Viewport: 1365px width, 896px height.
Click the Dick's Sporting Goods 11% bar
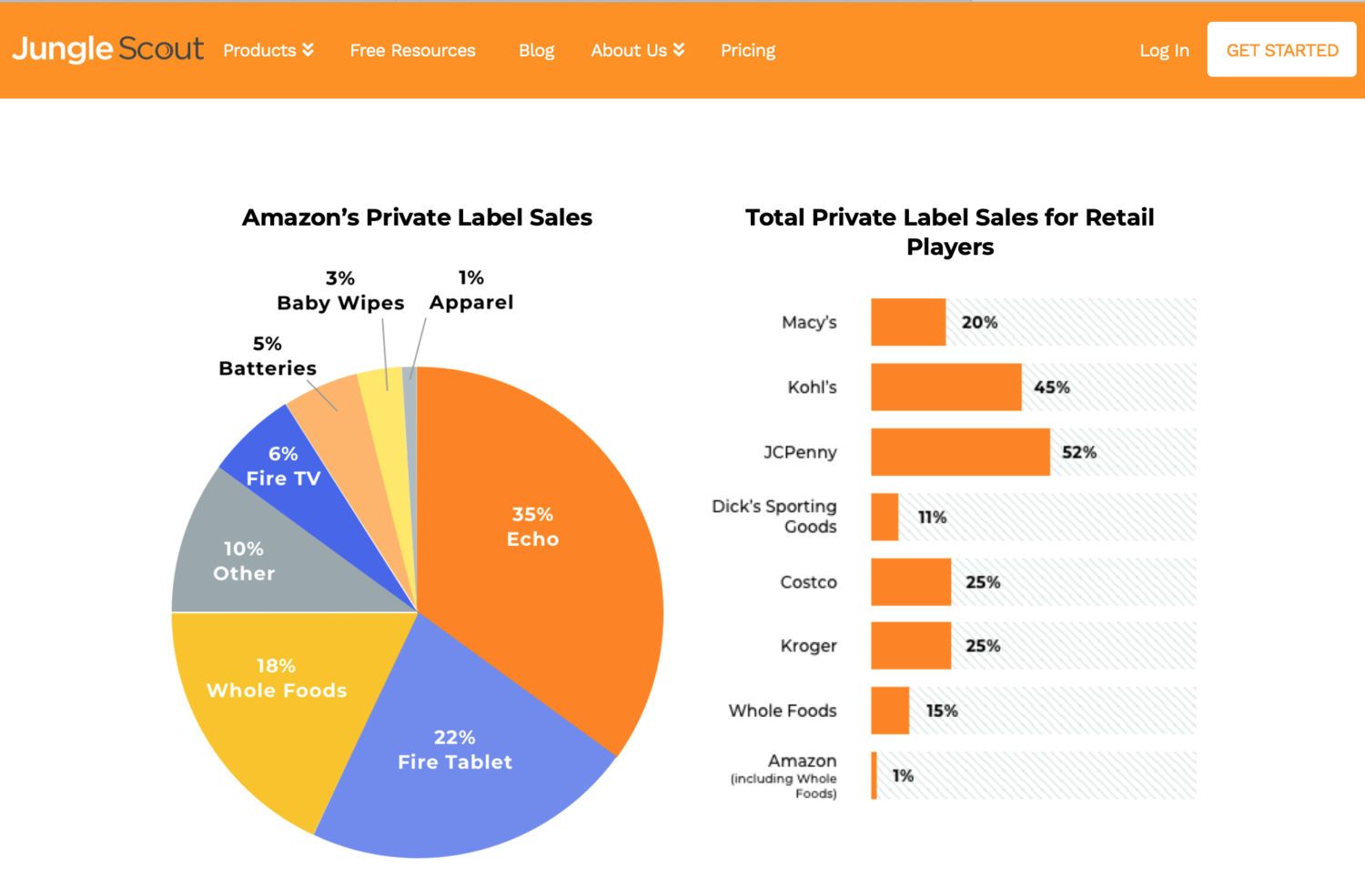pos(885,517)
